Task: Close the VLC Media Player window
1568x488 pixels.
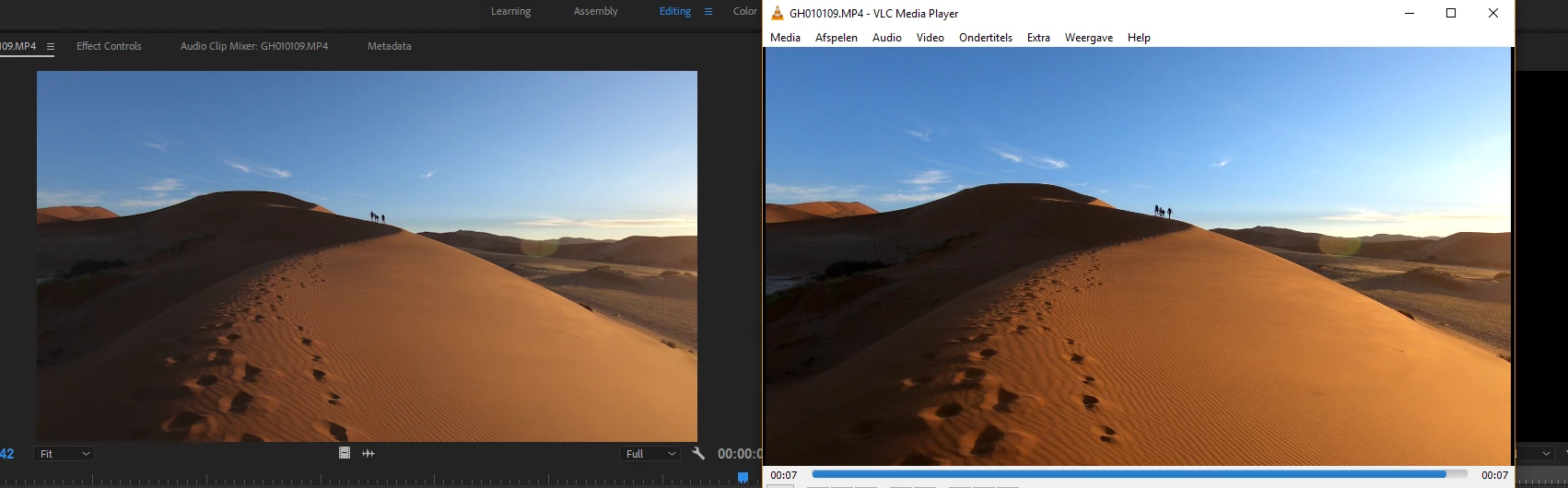Action: tap(1493, 13)
